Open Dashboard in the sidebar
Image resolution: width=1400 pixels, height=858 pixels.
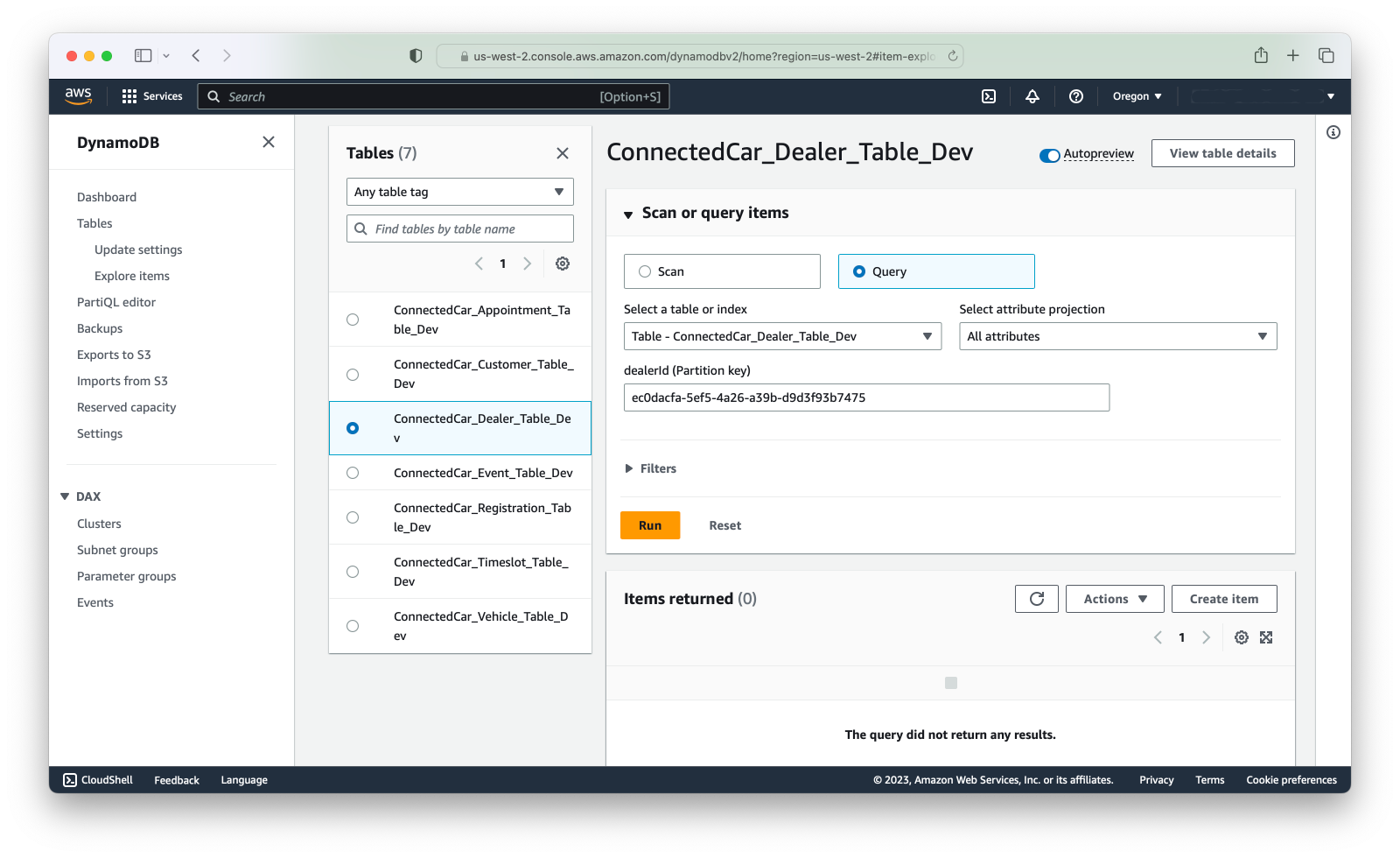click(107, 197)
